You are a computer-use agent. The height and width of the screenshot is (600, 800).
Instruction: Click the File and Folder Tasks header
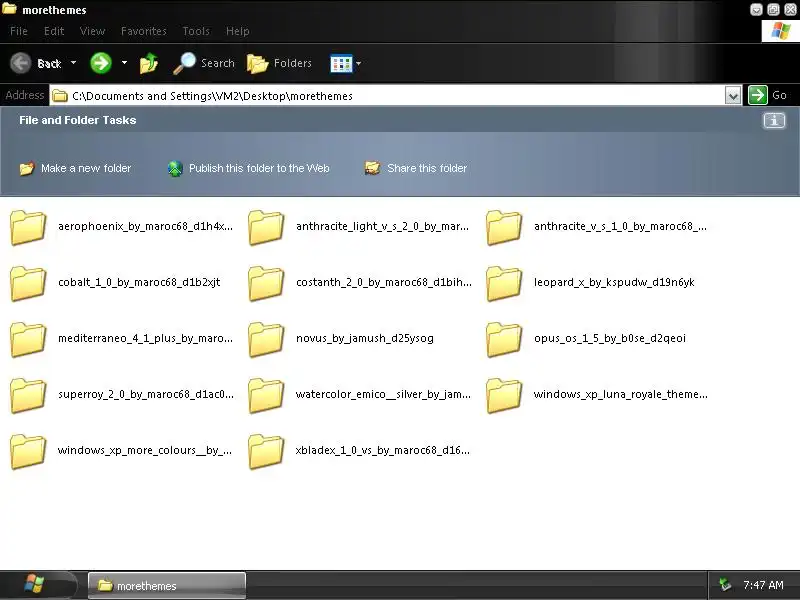click(78, 120)
